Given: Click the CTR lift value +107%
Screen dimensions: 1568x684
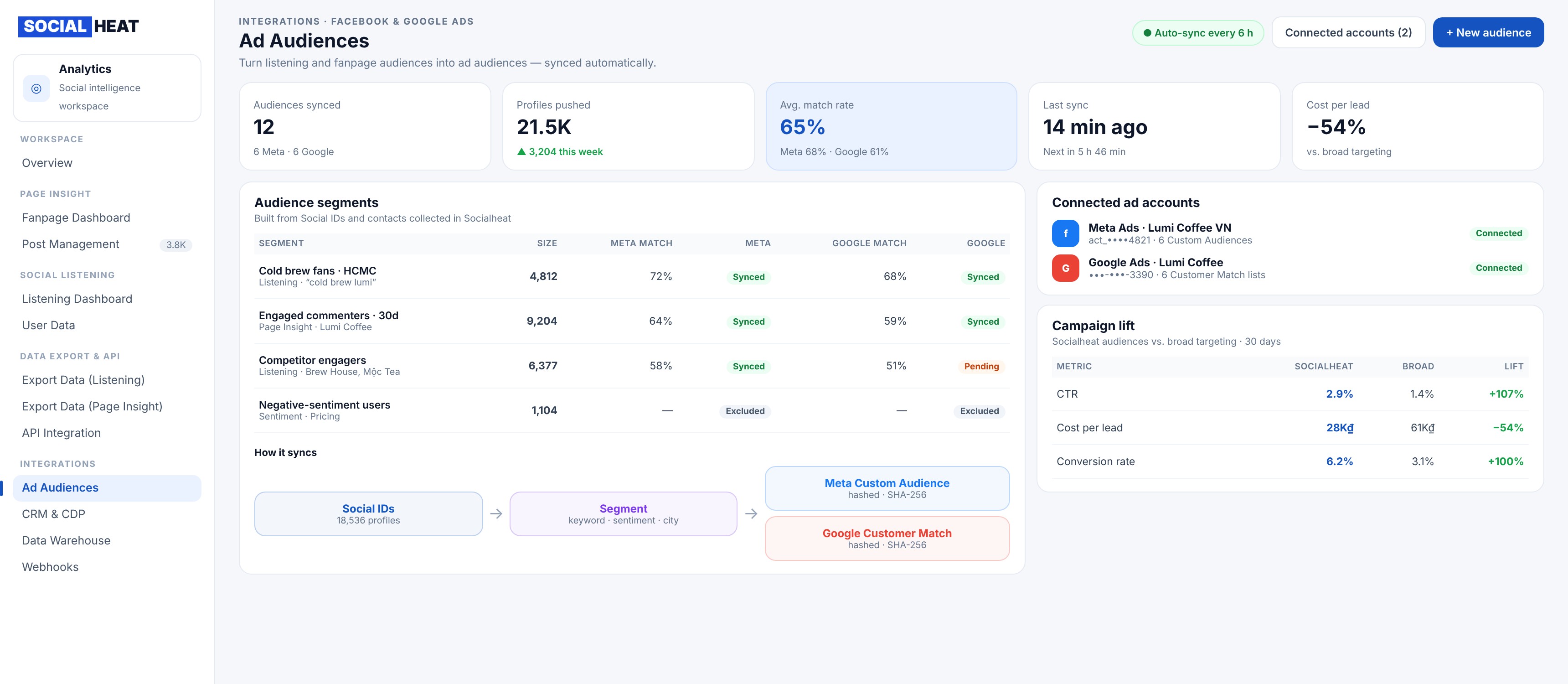Looking at the screenshot, I should [x=1506, y=394].
